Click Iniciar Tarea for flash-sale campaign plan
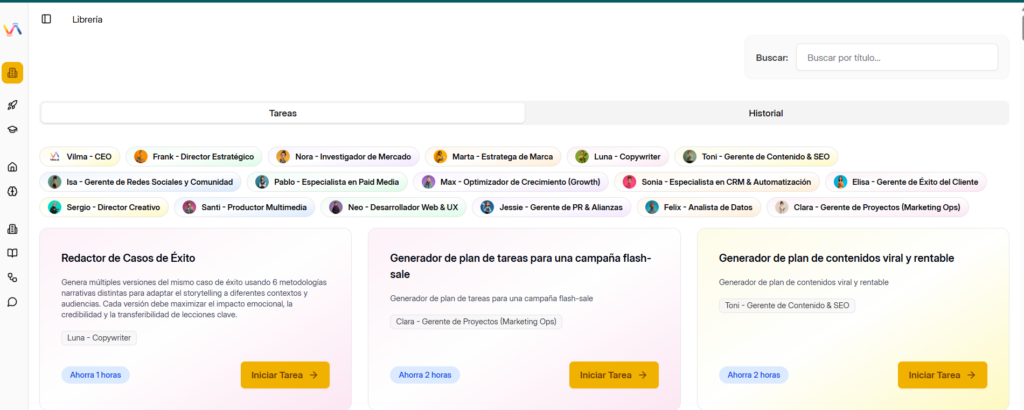The height and width of the screenshot is (410, 1024). (x=613, y=375)
